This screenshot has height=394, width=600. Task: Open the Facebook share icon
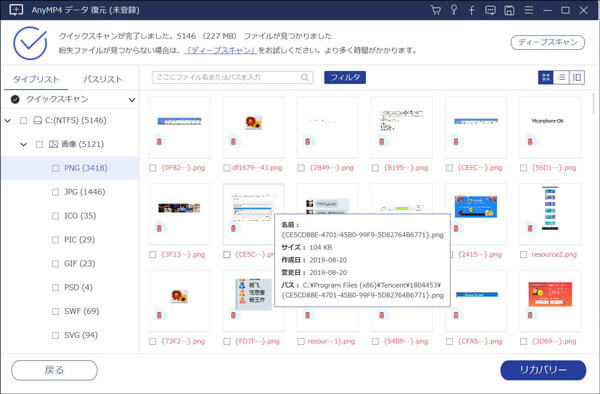[472, 10]
